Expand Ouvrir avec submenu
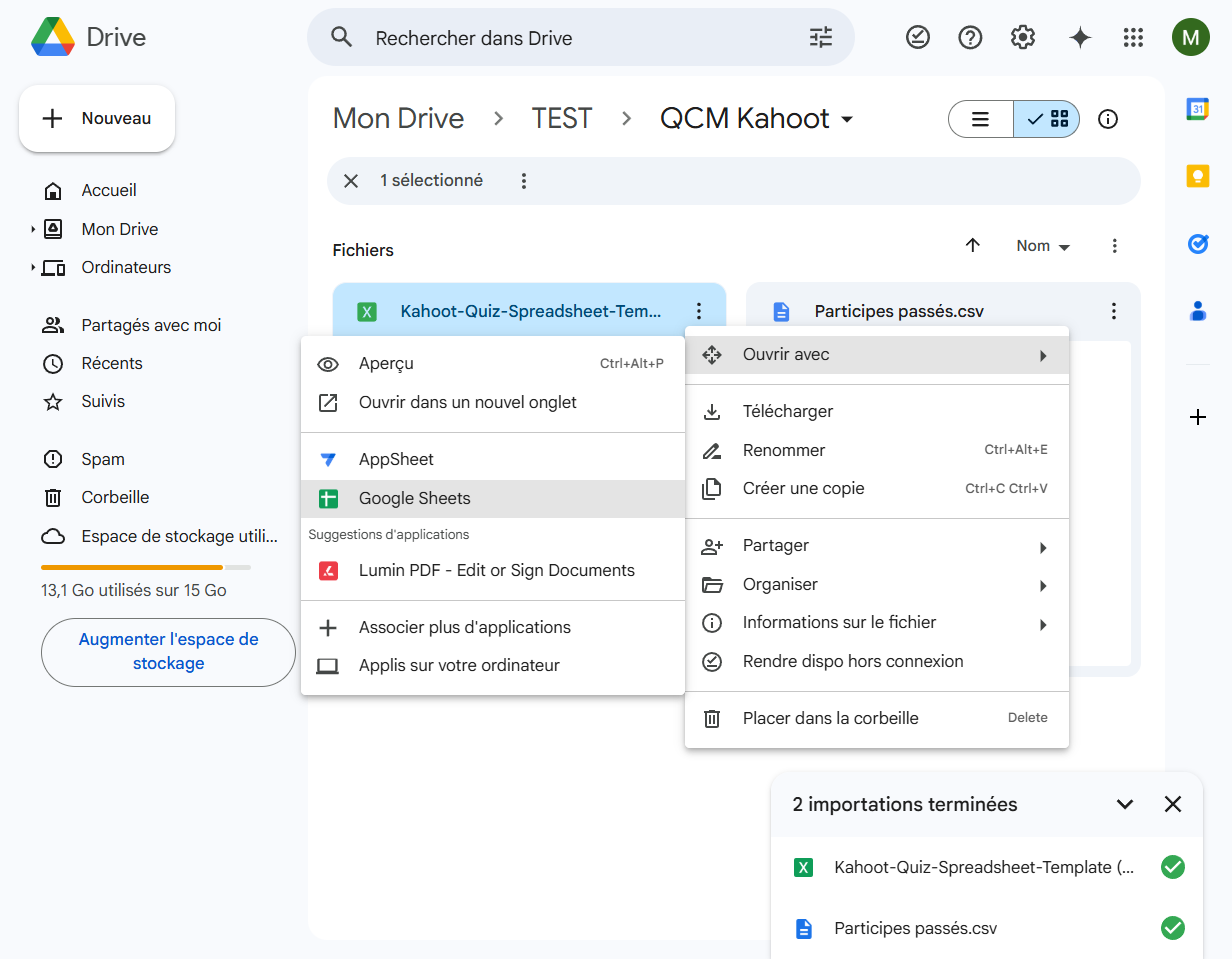The width and height of the screenshot is (1232, 959). 877,355
